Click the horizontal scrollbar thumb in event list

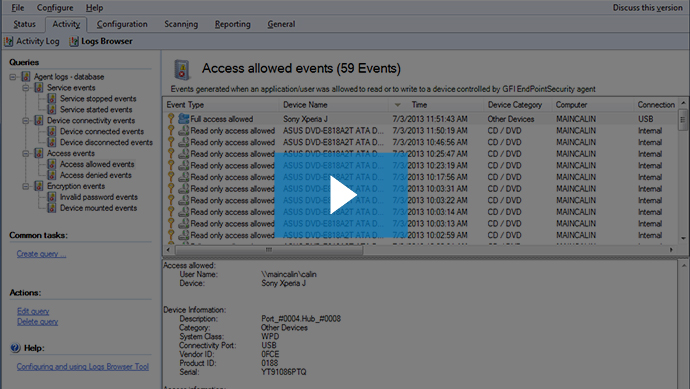pos(269,250)
